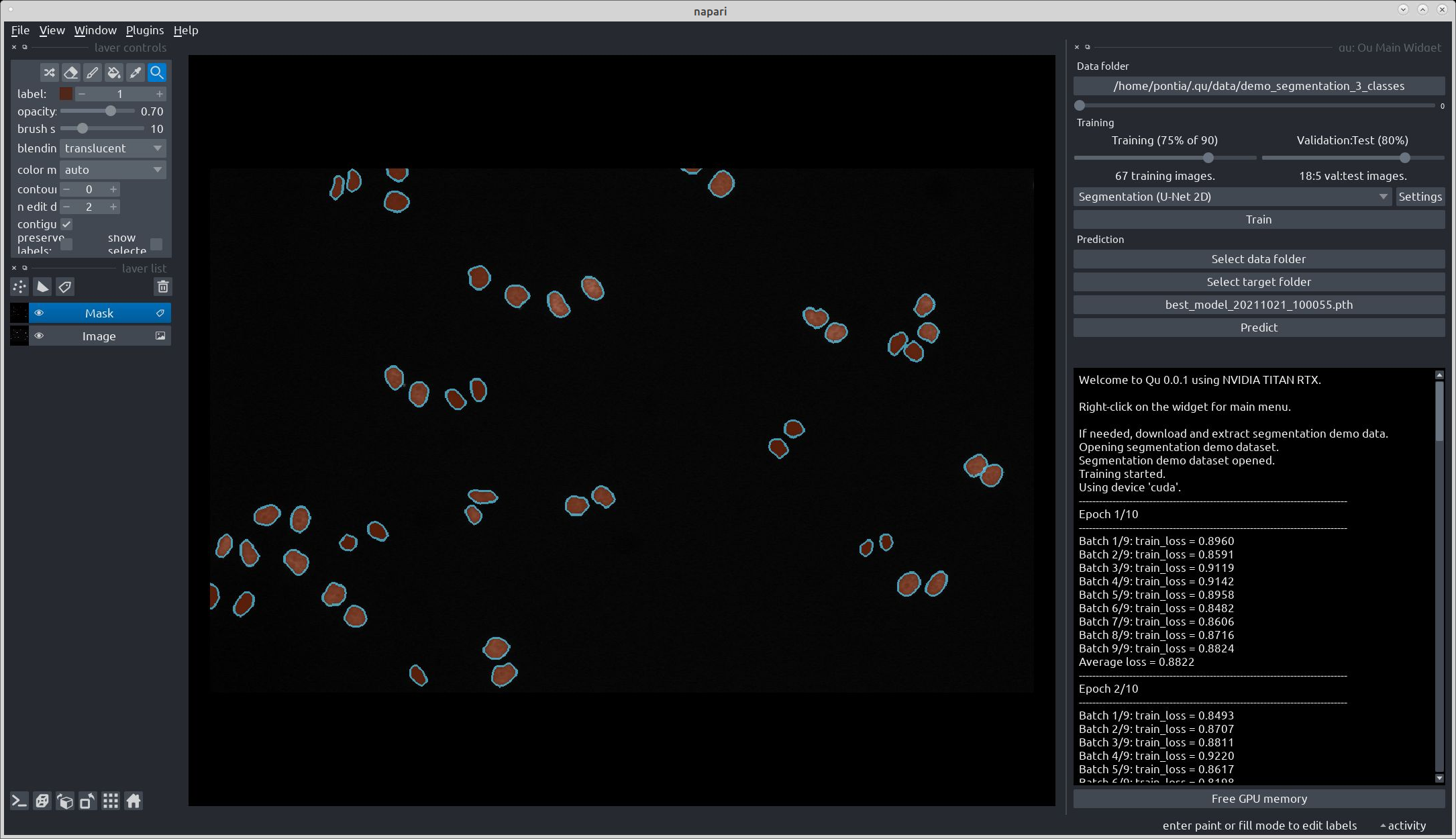Toggle the grid view mode

111,801
